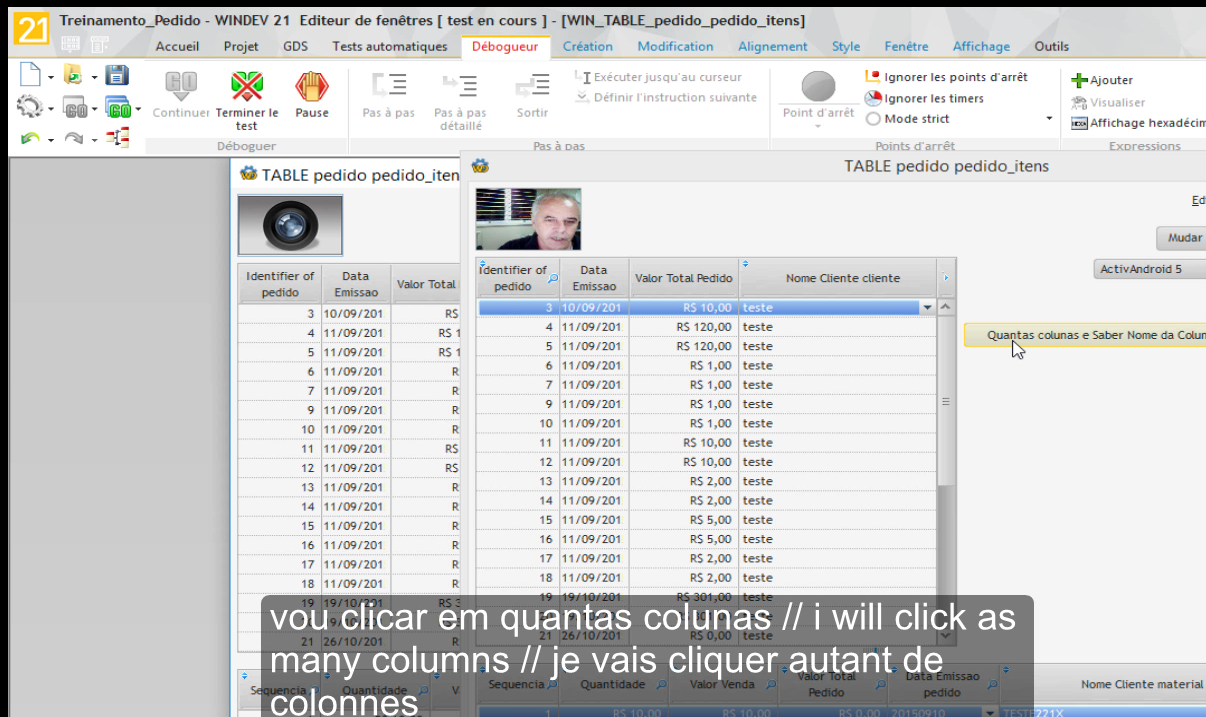Open dropdown arrow next to blue GO icon
This screenshot has width=1206, height=717.
point(138,109)
